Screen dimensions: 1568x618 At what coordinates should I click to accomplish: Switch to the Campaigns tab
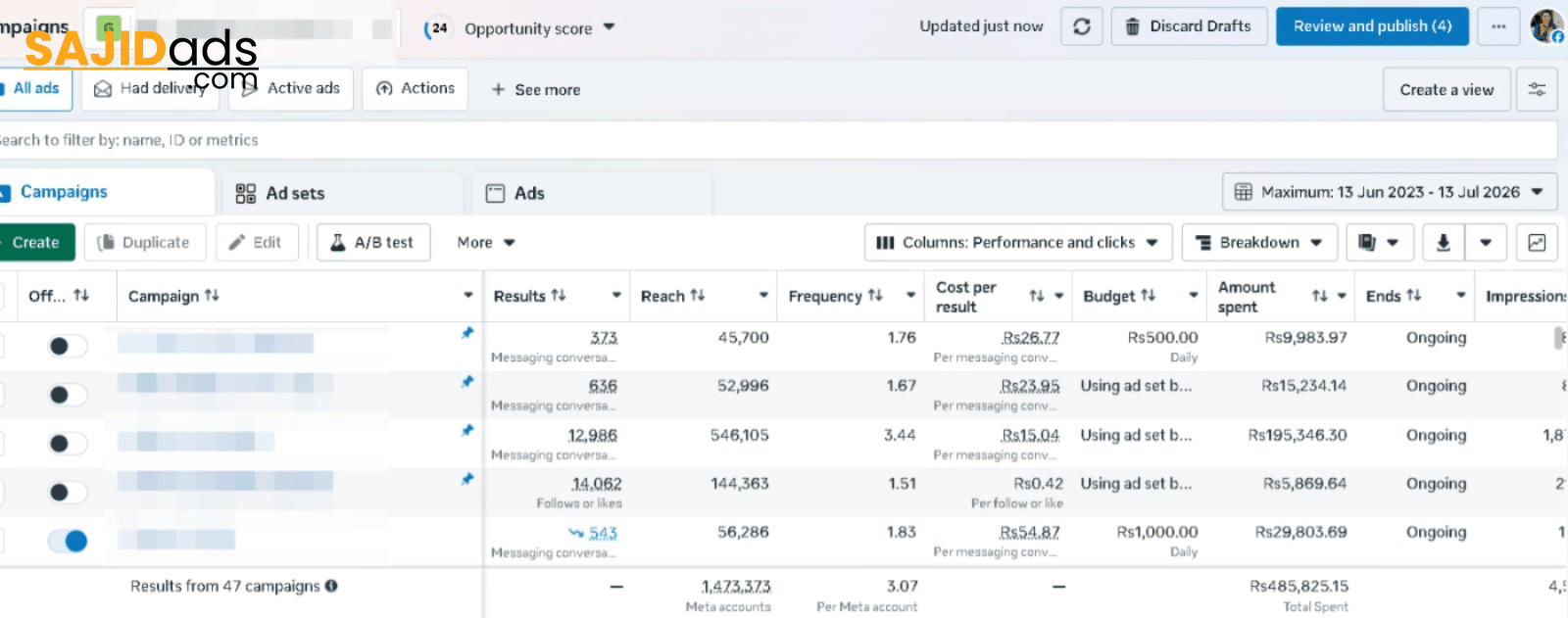pos(105,192)
